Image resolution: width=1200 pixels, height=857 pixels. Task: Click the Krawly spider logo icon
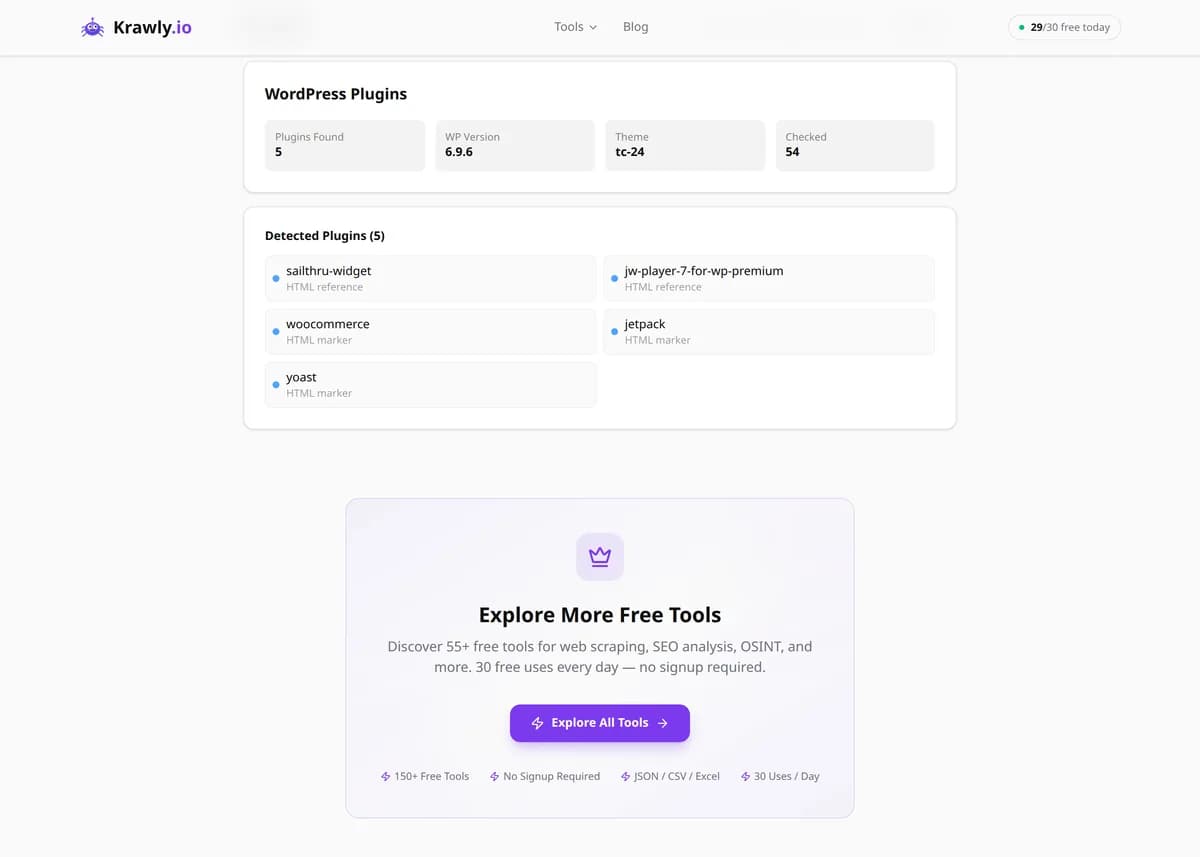click(x=92, y=27)
